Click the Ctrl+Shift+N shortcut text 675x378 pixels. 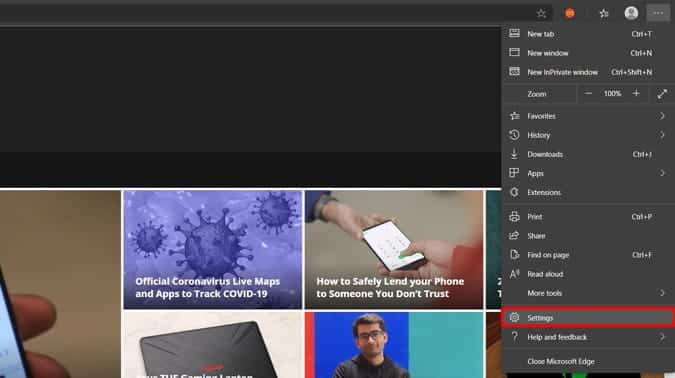[632, 72]
